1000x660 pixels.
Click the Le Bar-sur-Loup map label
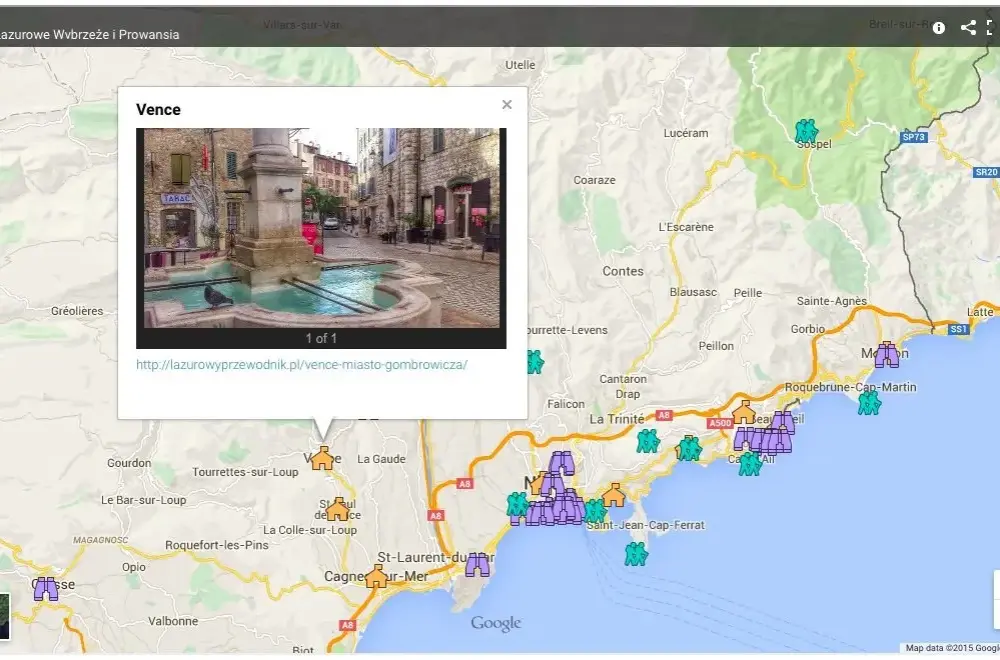tap(143, 500)
